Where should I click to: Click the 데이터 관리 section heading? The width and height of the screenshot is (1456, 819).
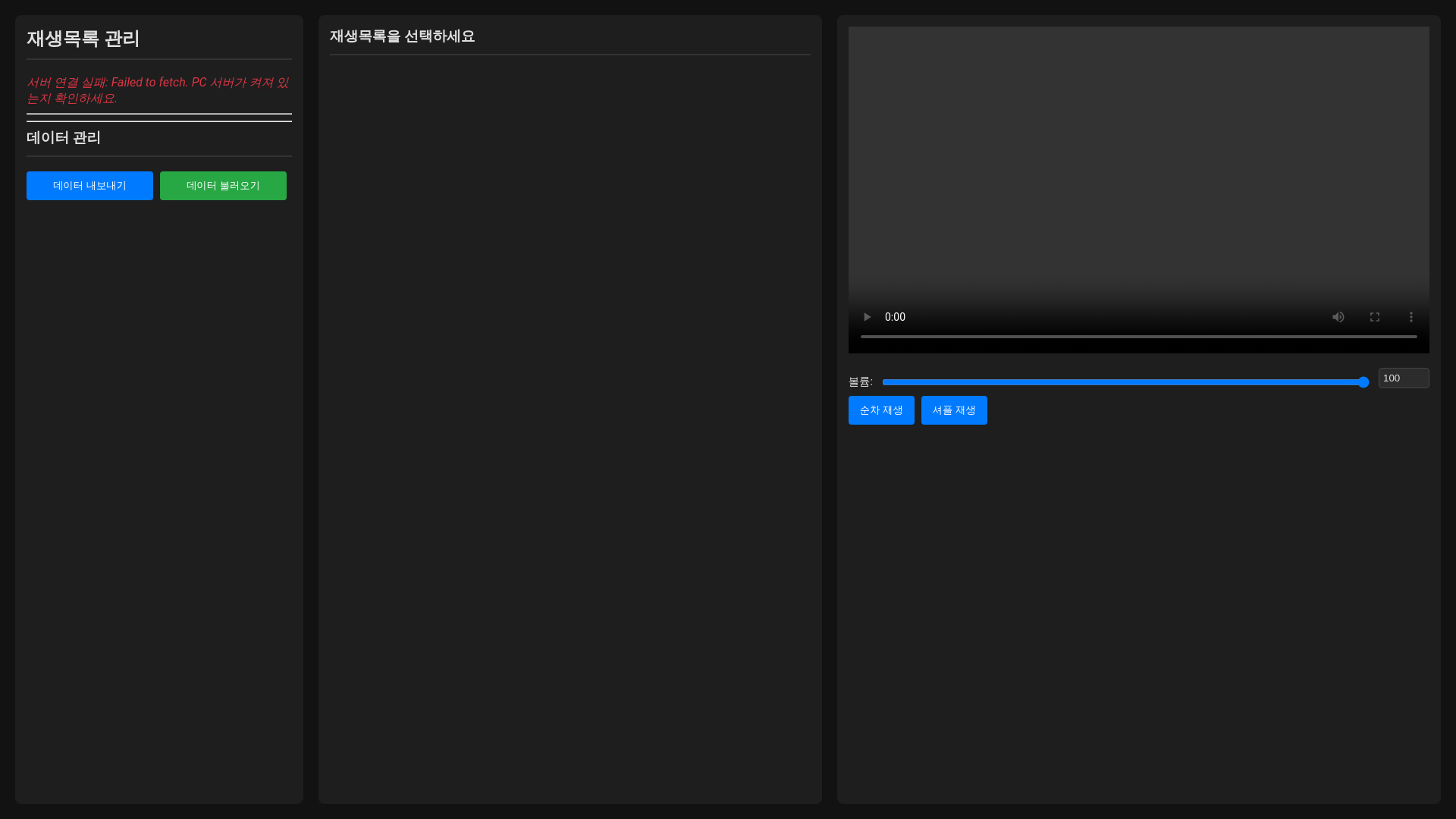[64, 138]
